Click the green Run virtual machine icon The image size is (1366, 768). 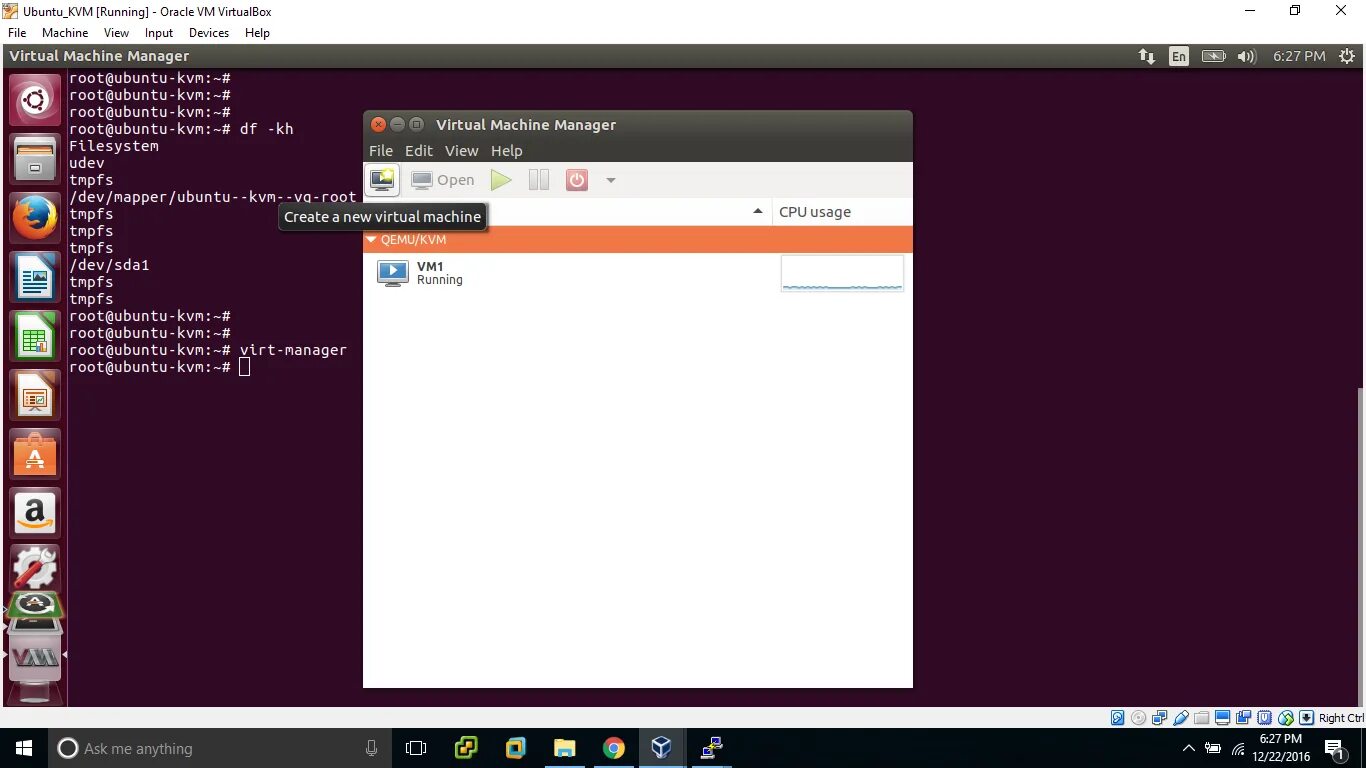click(x=501, y=180)
